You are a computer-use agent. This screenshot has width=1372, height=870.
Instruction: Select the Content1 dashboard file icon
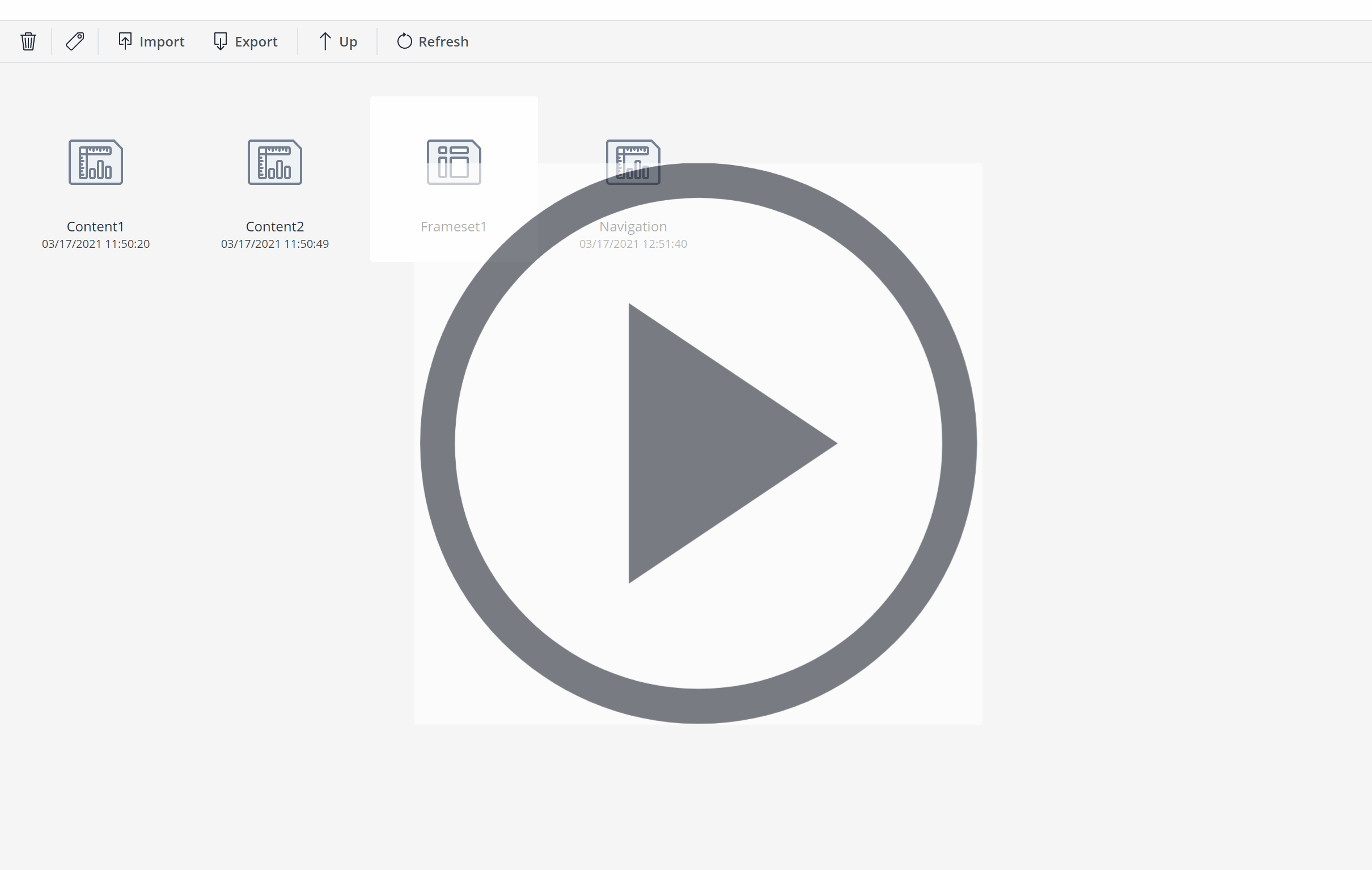(96, 162)
